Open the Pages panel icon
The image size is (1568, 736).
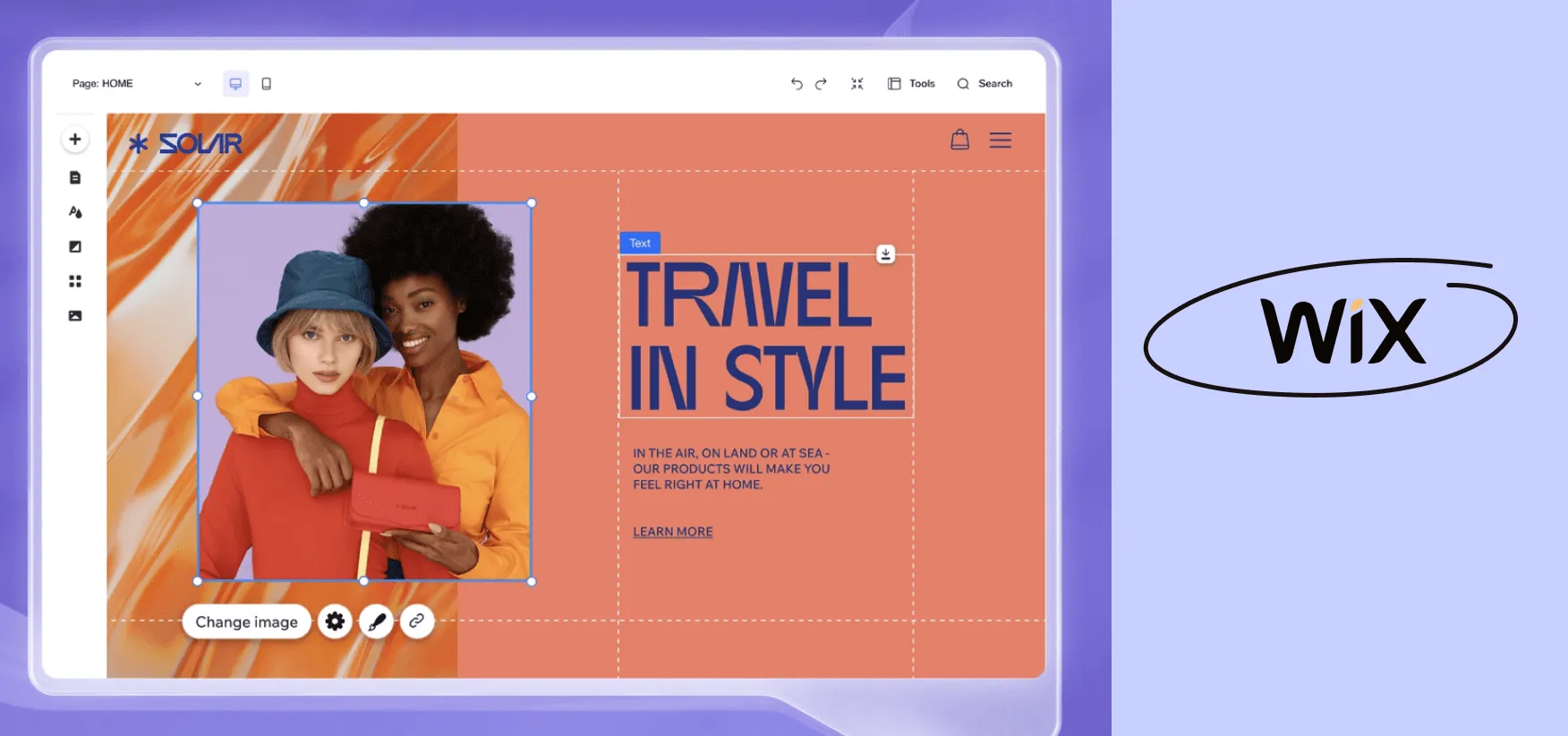pos(75,177)
